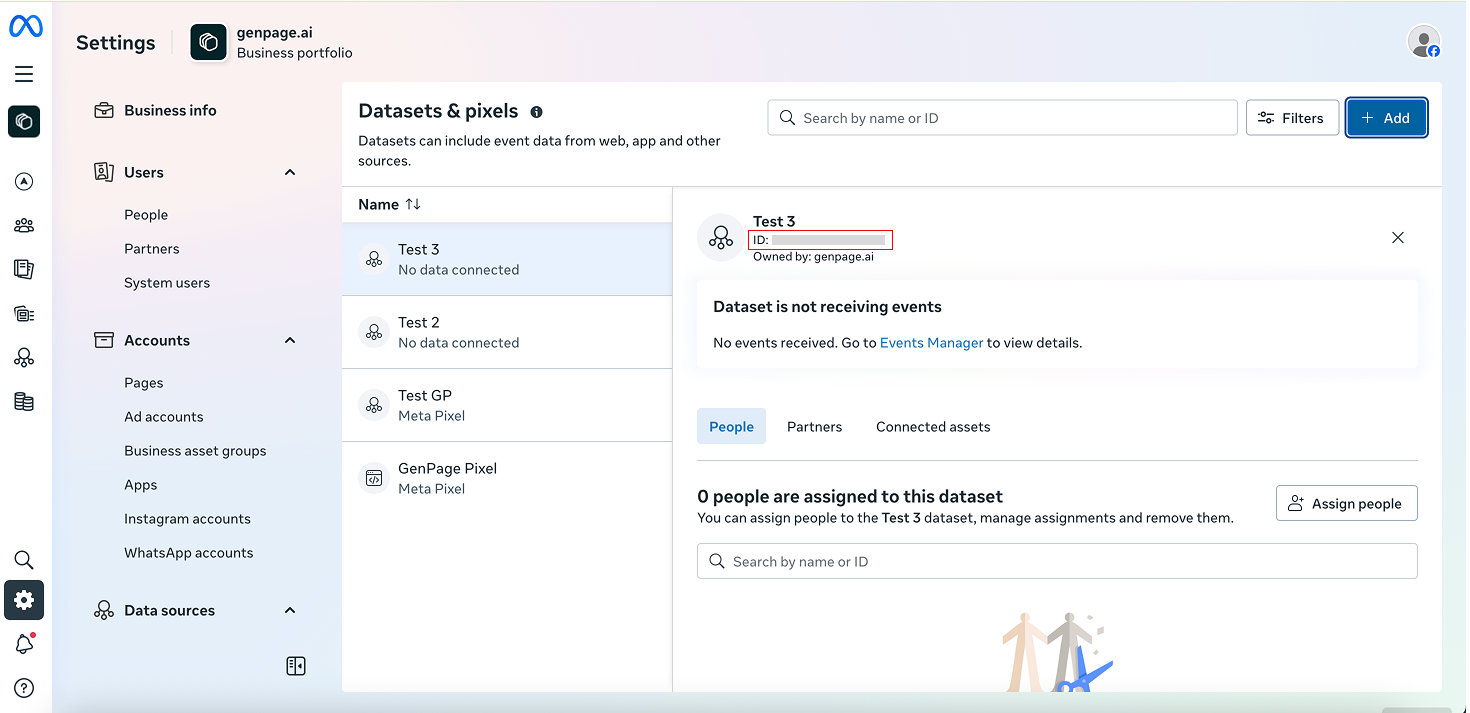The width and height of the screenshot is (1470, 713).
Task: Click the Meta logo icon
Action: click(25, 27)
